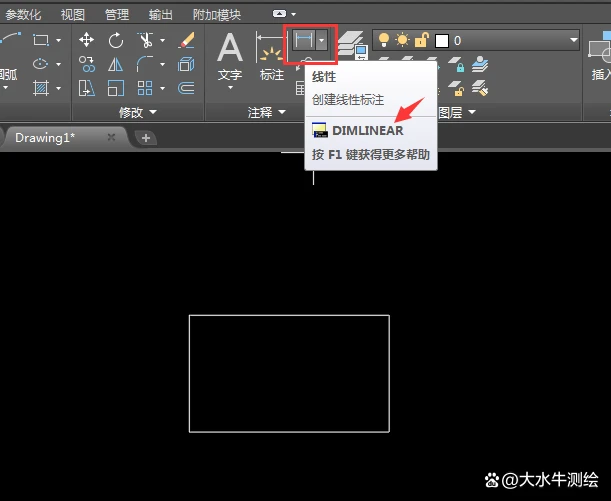Switch to the Drawing1* file tab
Image resolution: width=611 pixels, height=501 pixels.
[x=64, y=138]
